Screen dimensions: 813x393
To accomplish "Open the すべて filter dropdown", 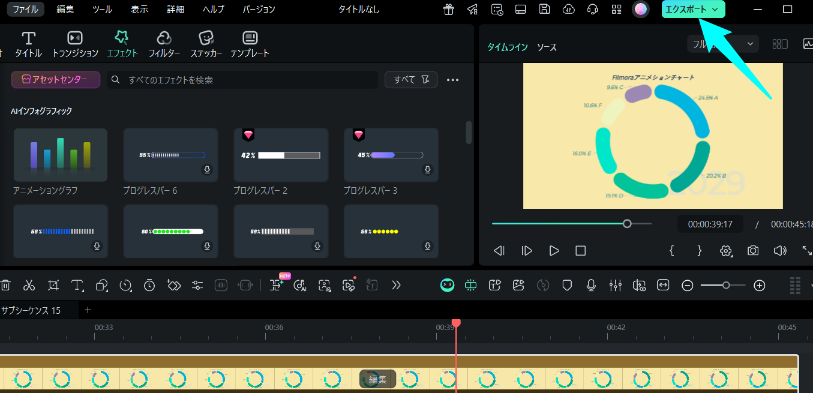I will (411, 79).
